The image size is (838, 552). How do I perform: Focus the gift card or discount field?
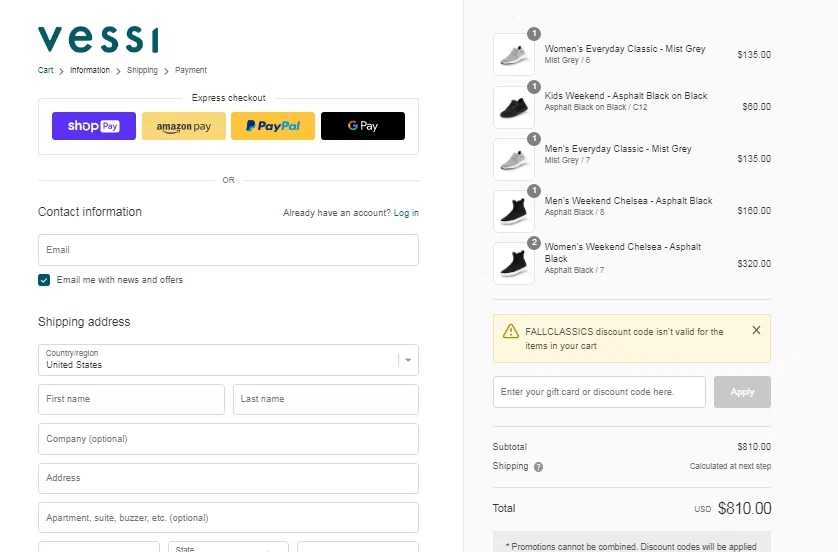pos(599,392)
